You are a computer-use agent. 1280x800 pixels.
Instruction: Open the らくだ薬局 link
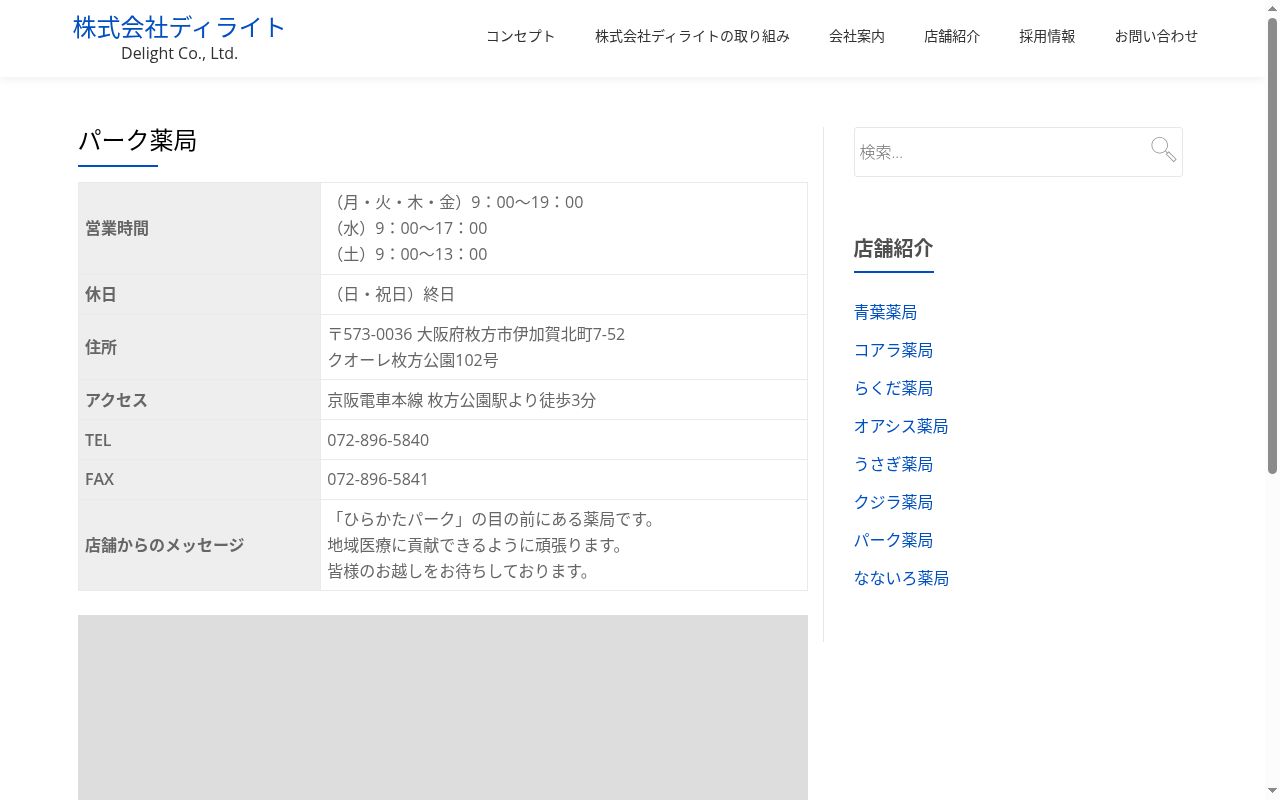pyautogui.click(x=893, y=388)
